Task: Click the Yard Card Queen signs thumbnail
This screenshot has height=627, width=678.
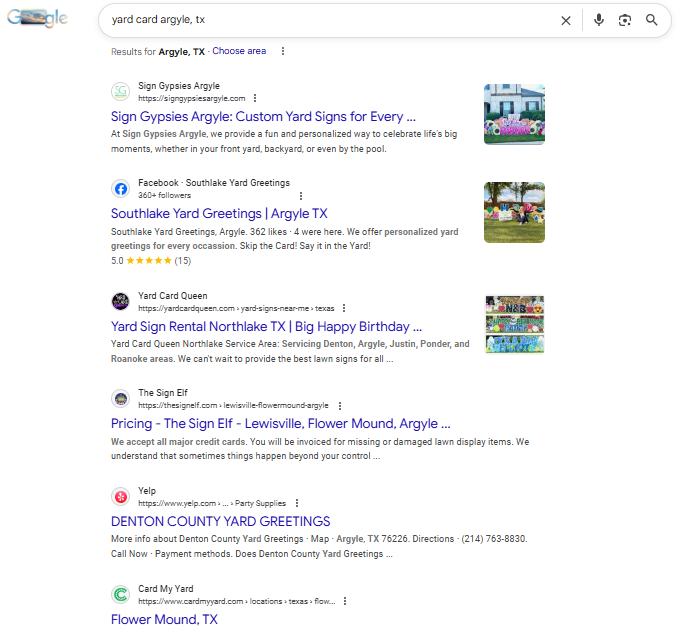Action: click(514, 325)
